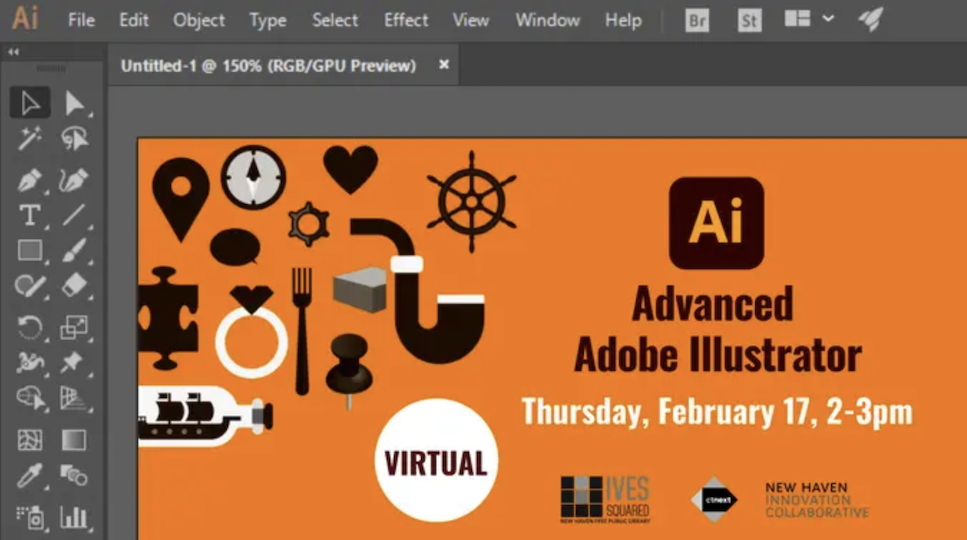The height and width of the screenshot is (540, 967).
Task: Open the Window menu
Action: 548,20
